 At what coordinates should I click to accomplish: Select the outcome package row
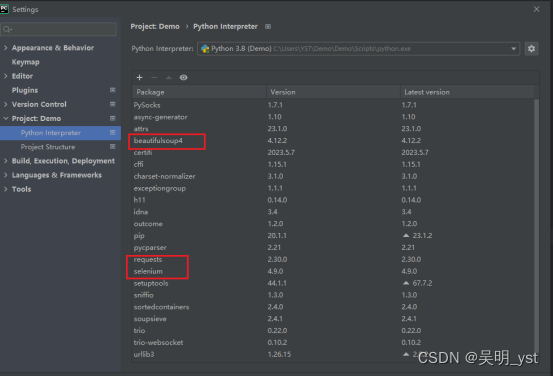click(333, 224)
